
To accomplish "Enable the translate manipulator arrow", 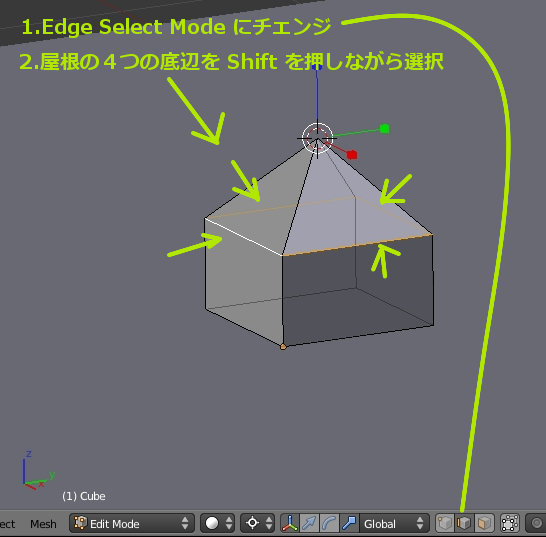I will coord(309,523).
